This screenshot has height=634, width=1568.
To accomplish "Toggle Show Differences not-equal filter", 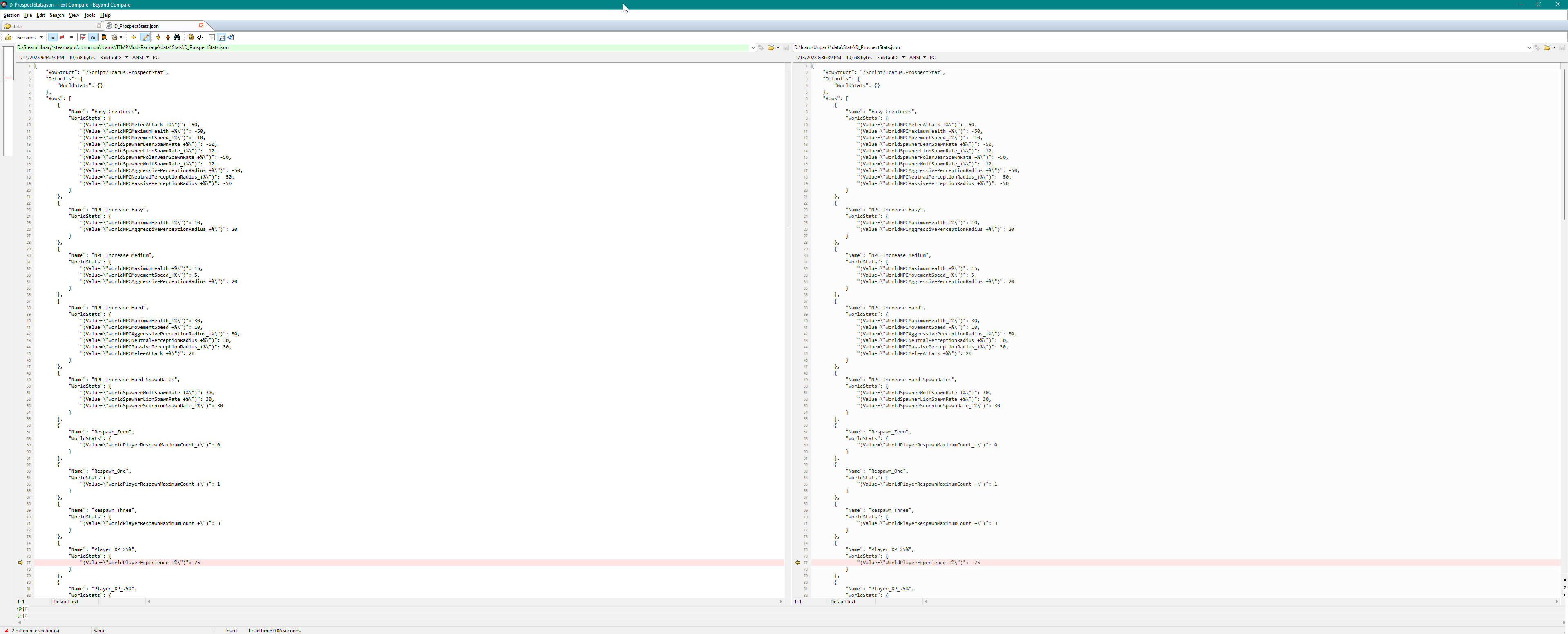I will coord(62,37).
